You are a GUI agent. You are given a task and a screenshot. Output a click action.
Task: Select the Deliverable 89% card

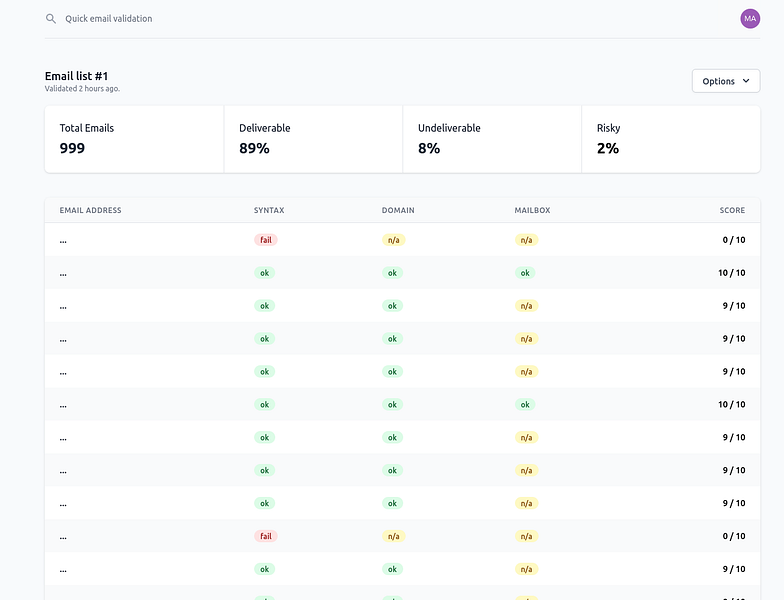coord(314,139)
